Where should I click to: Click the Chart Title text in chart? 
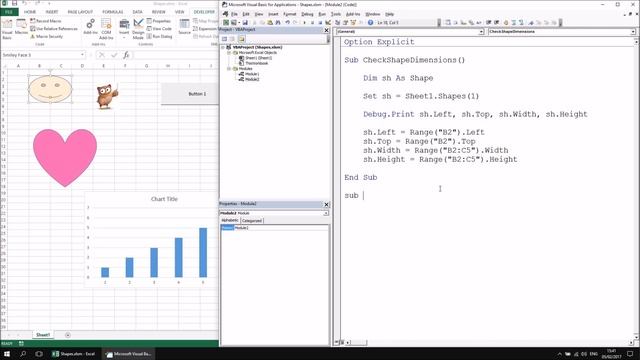coord(164,199)
